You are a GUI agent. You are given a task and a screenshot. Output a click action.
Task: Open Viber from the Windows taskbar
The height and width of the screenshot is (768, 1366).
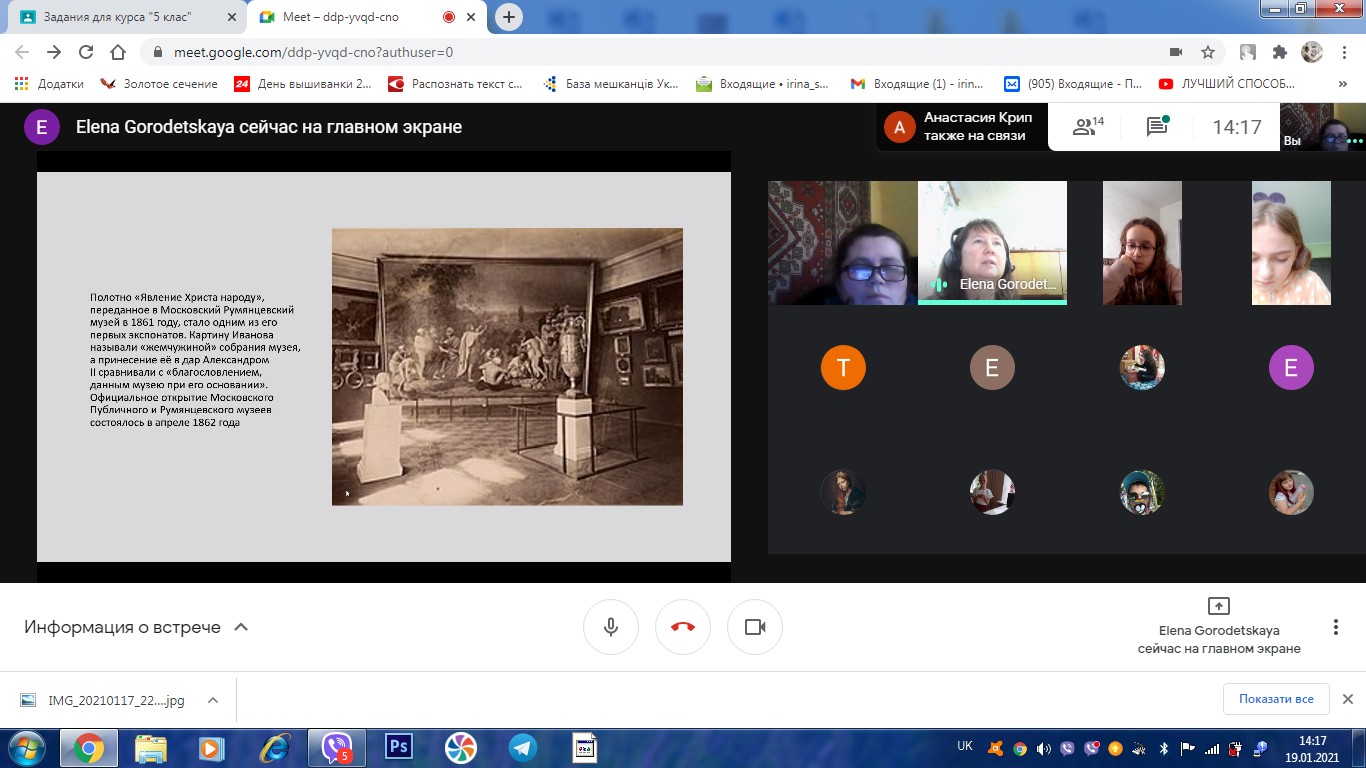[336, 747]
